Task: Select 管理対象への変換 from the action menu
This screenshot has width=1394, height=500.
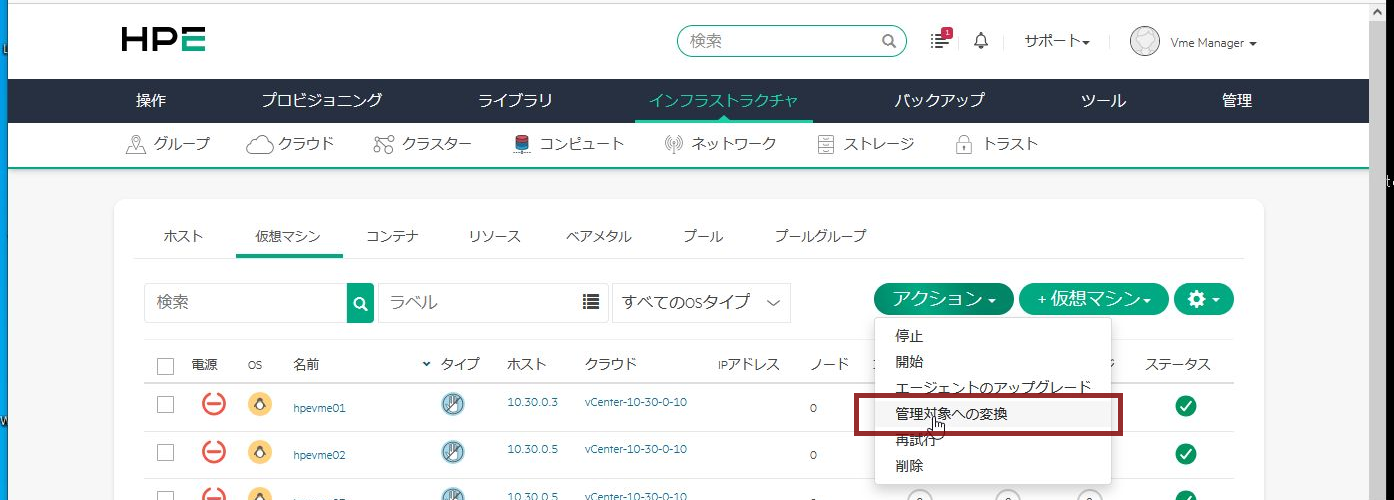Action: 950,413
